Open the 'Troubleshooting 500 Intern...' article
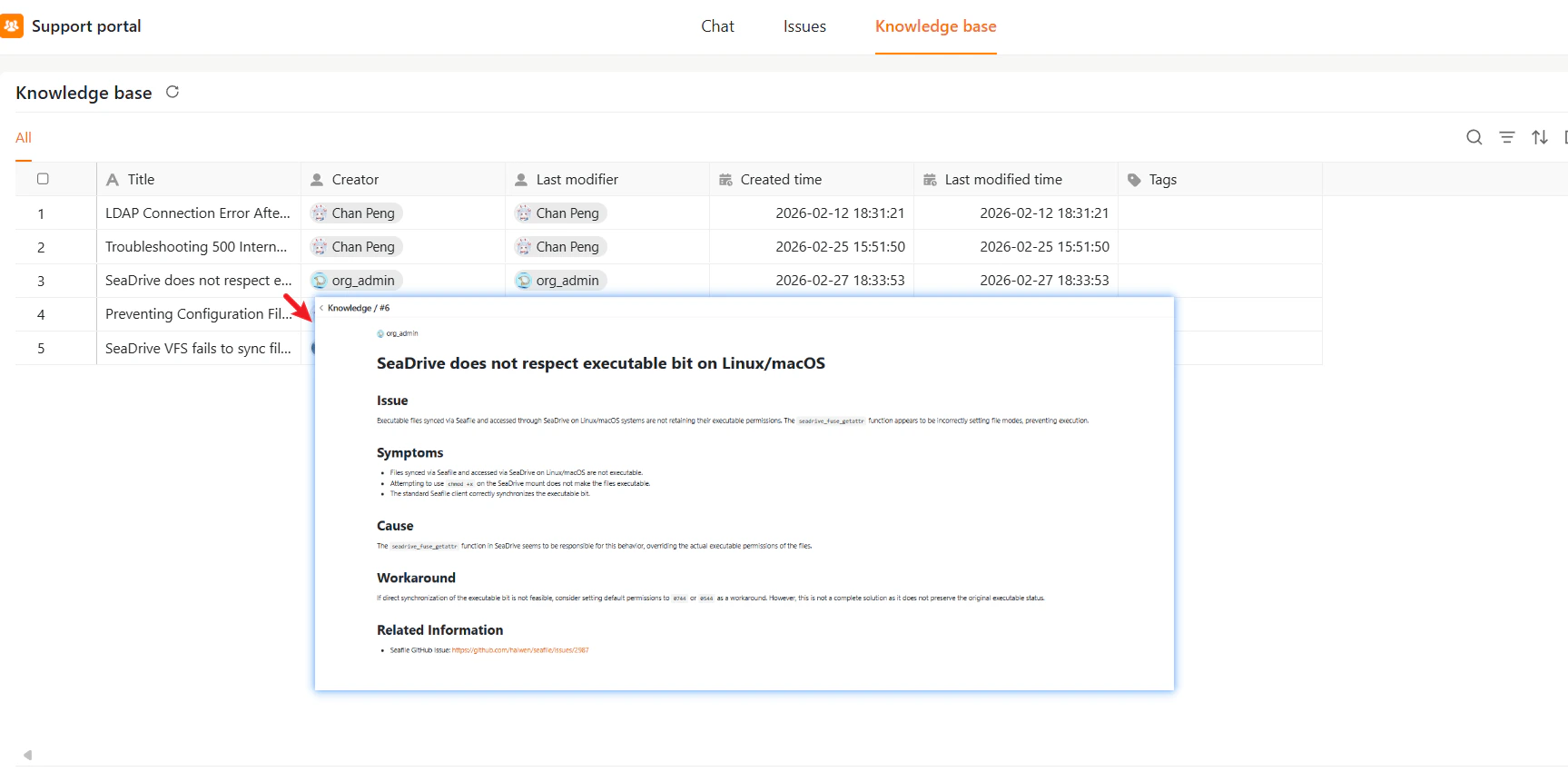The height and width of the screenshot is (772, 1568). (196, 247)
